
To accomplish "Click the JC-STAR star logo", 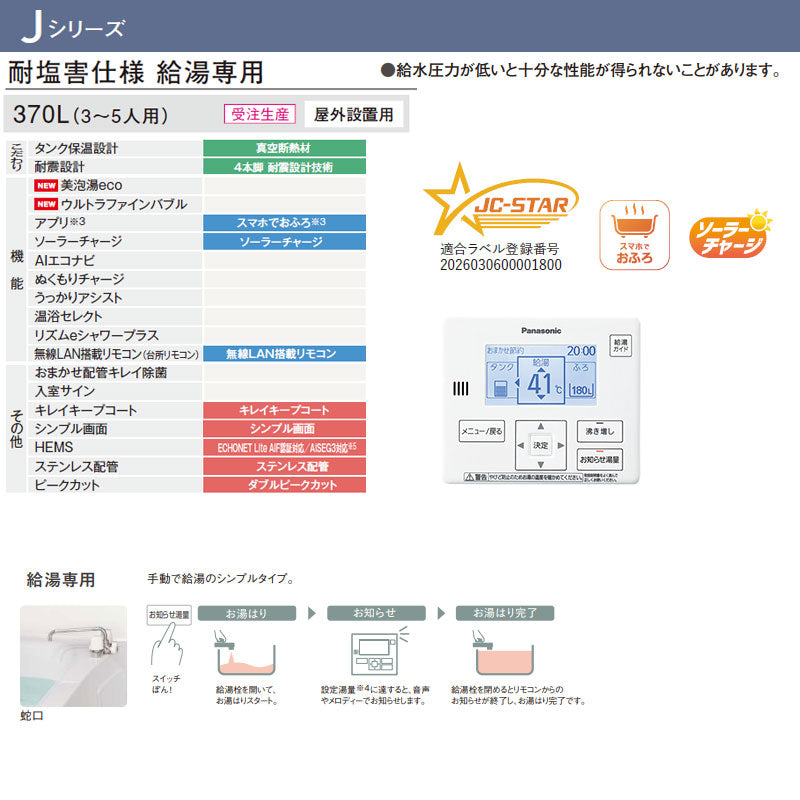I will [x=501, y=199].
